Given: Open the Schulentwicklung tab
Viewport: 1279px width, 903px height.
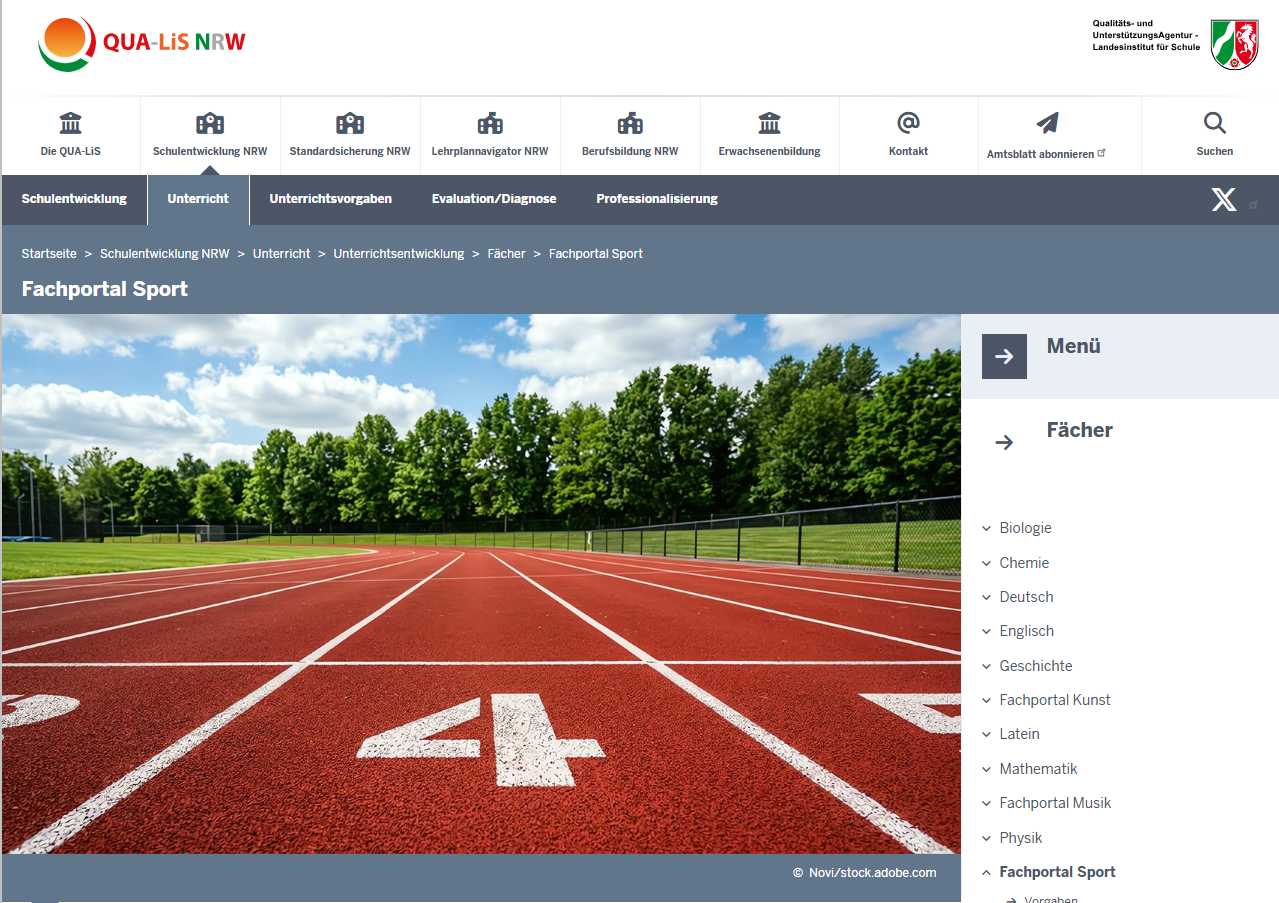Looking at the screenshot, I should pyautogui.click(x=74, y=199).
